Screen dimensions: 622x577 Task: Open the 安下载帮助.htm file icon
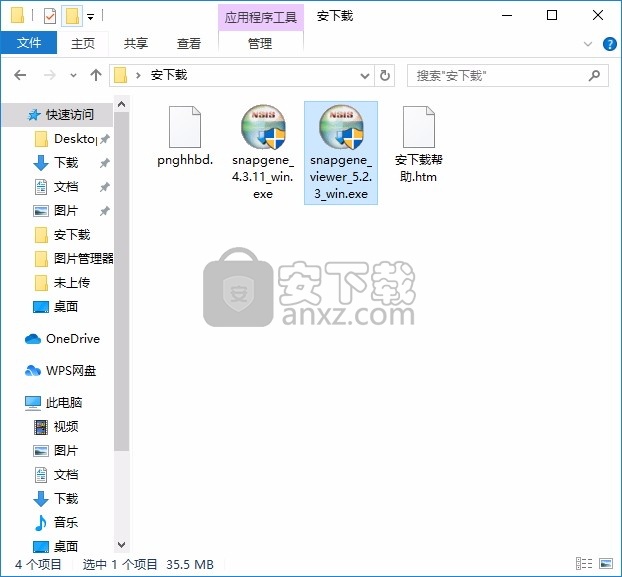[419, 127]
